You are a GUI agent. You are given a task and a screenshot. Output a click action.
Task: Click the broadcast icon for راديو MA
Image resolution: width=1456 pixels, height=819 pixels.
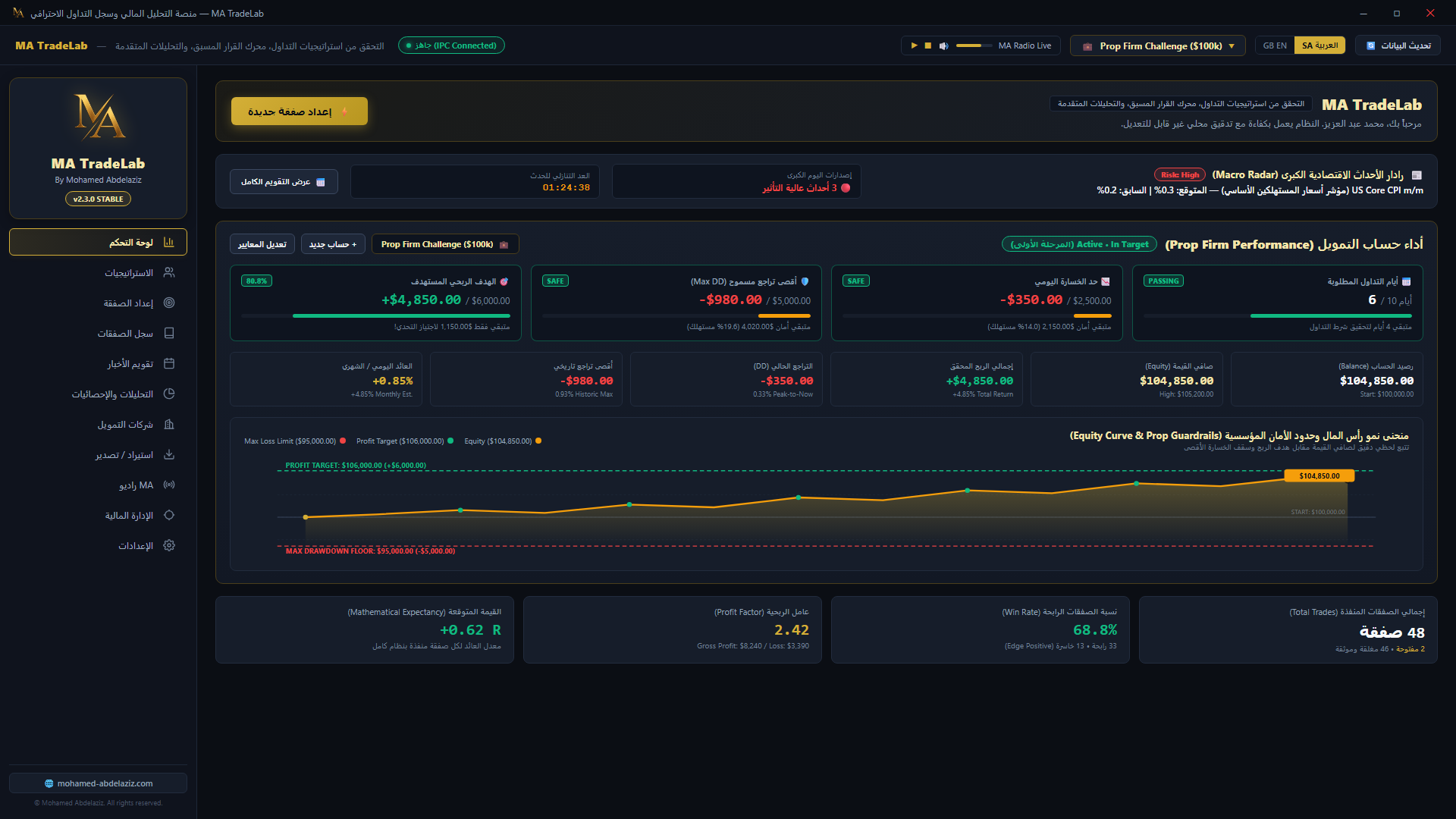pyautogui.click(x=169, y=485)
